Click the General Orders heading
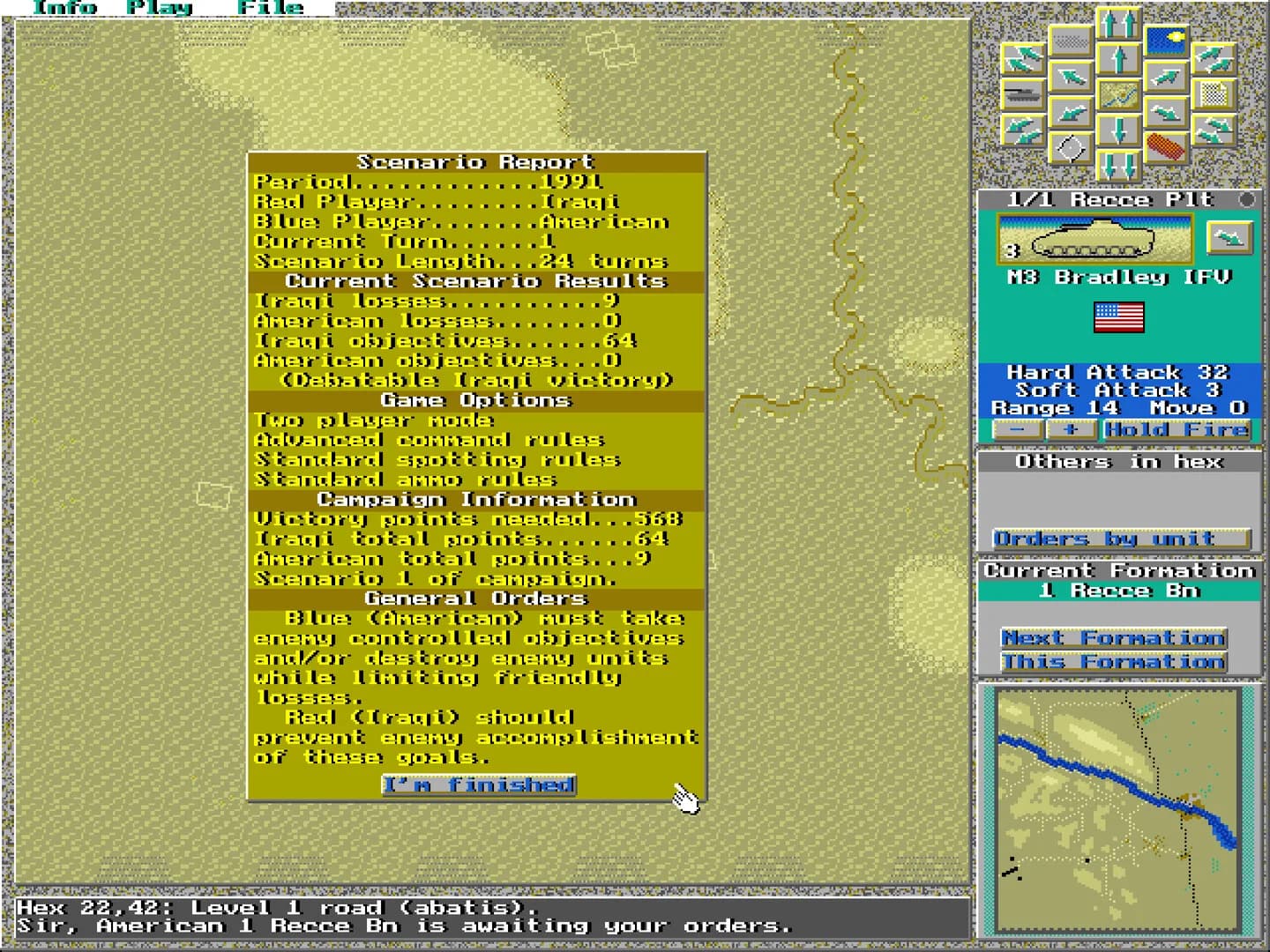This screenshot has height=952, width=1270. click(476, 599)
